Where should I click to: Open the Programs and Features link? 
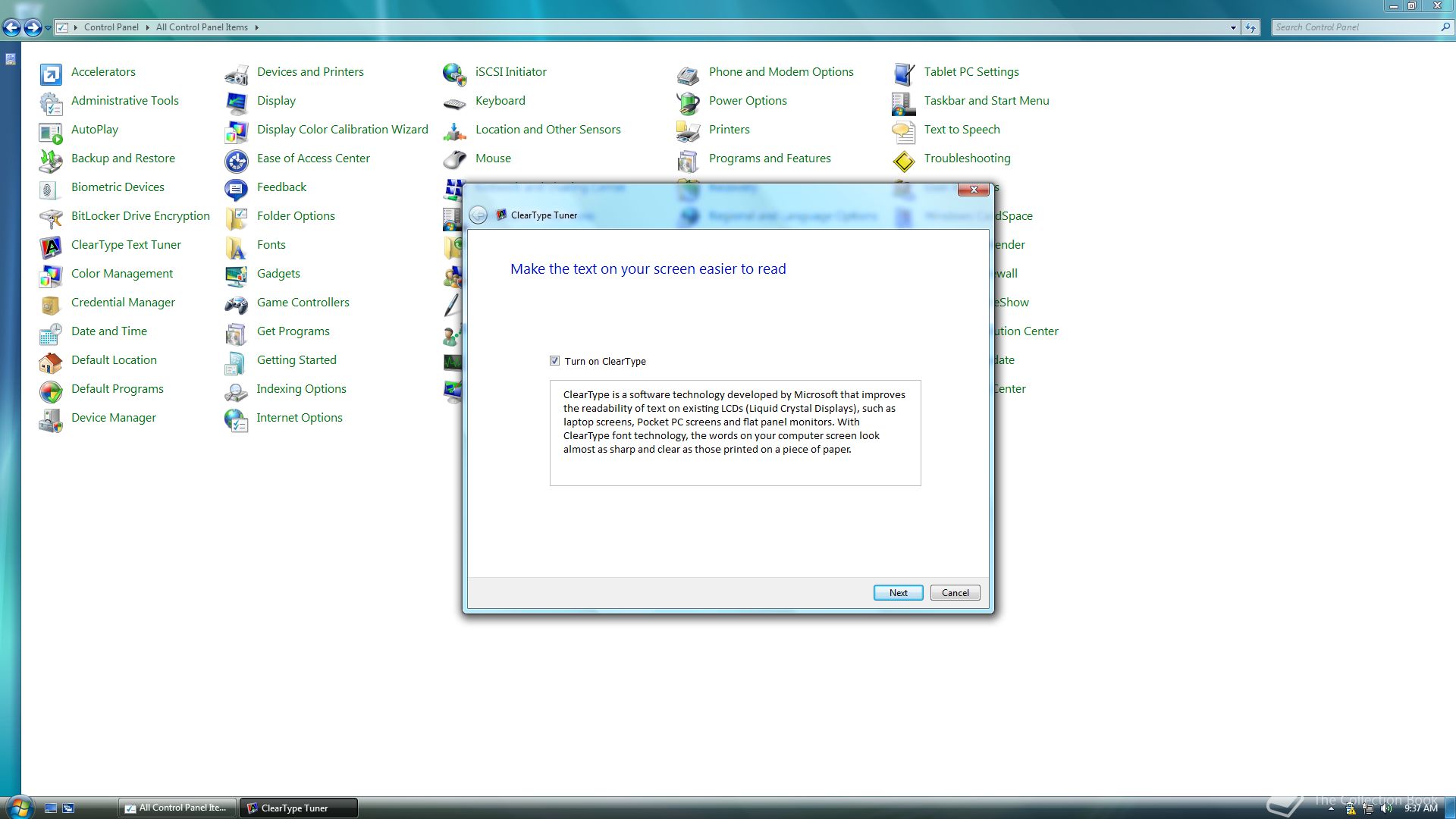770,158
